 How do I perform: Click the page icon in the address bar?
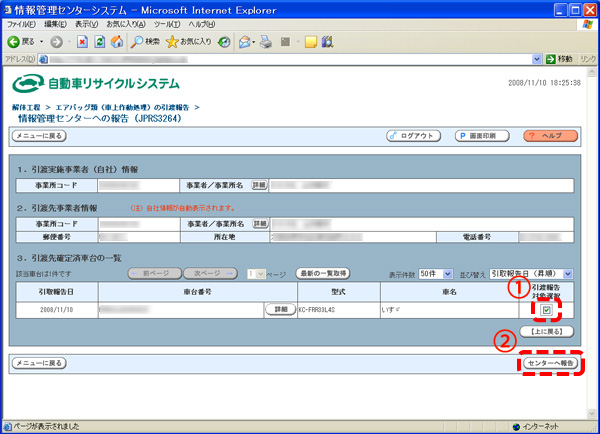click(x=43, y=59)
